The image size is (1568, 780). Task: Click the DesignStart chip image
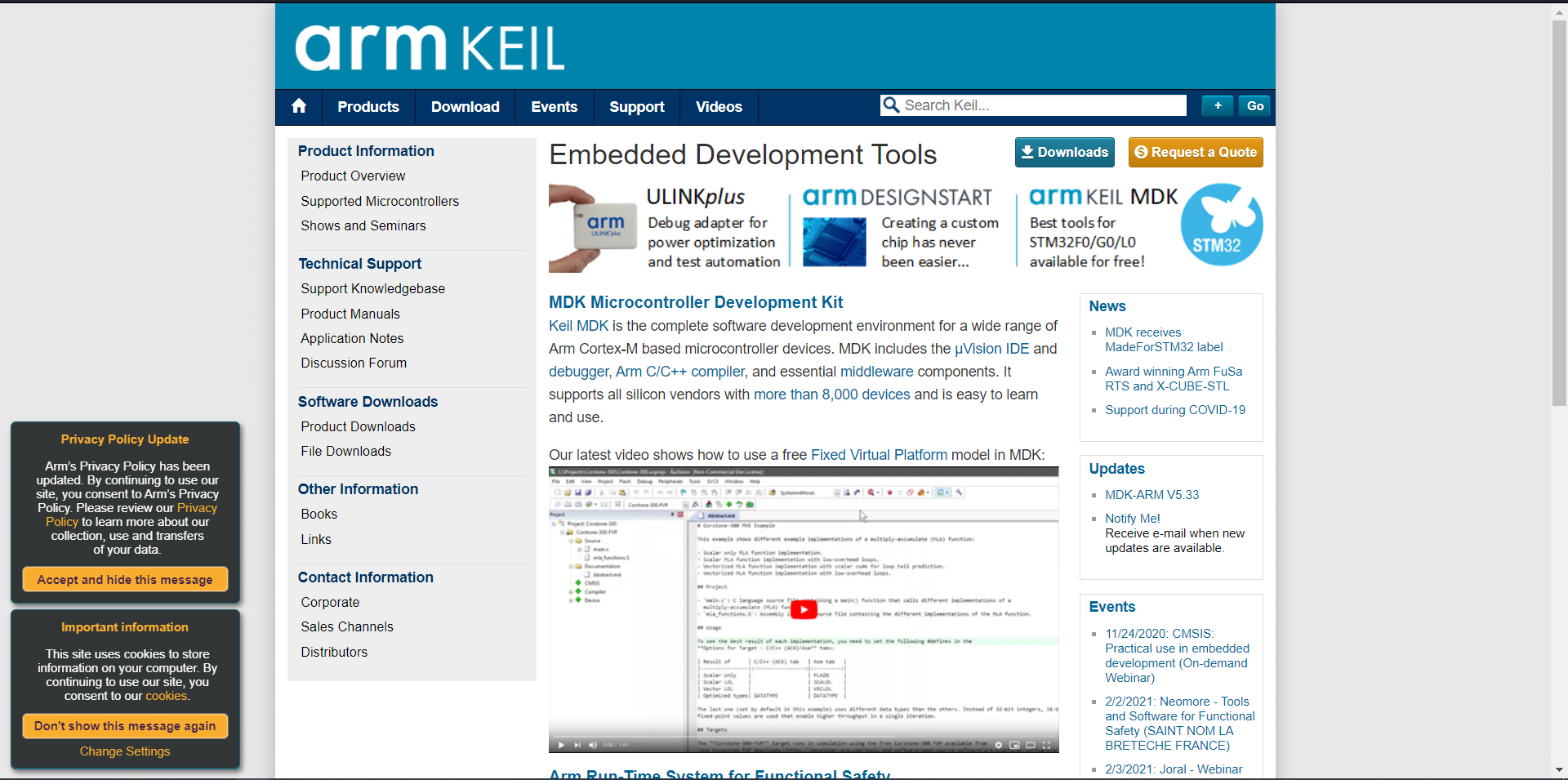click(834, 242)
